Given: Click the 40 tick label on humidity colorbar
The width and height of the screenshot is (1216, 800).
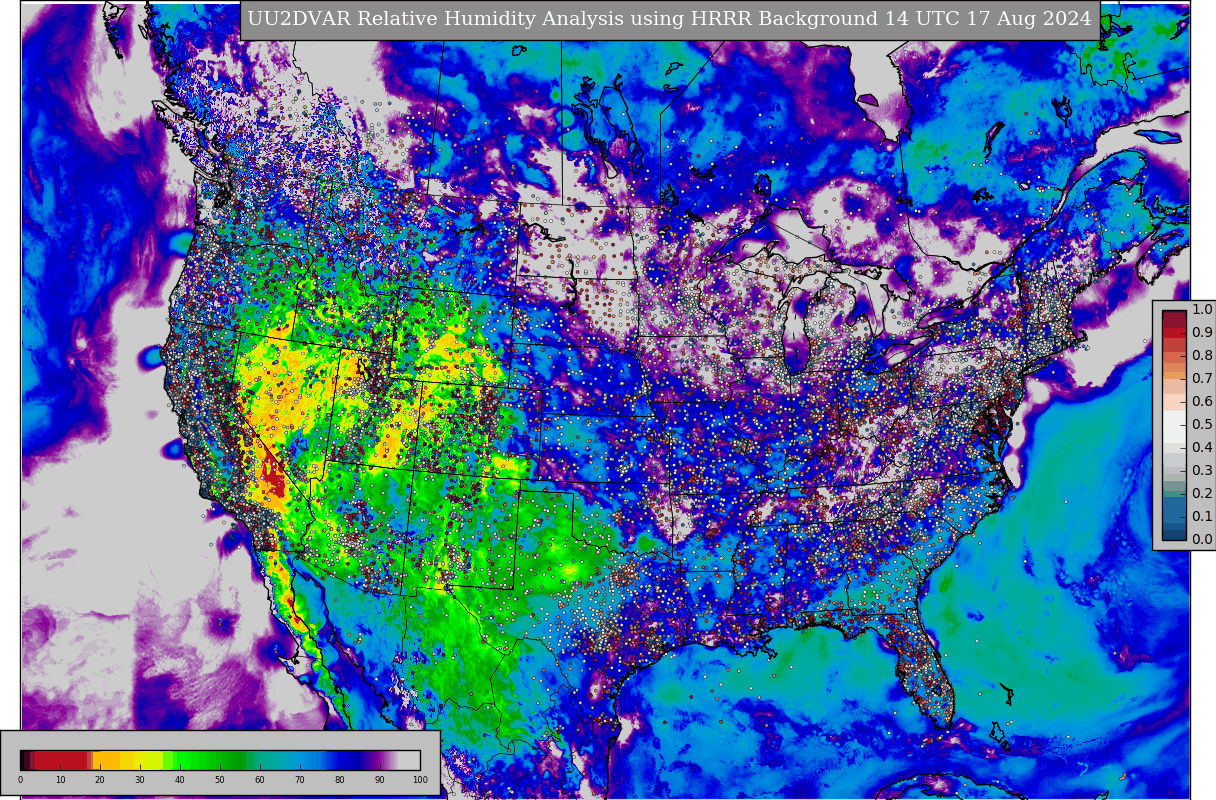Looking at the screenshot, I should tap(180, 780).
